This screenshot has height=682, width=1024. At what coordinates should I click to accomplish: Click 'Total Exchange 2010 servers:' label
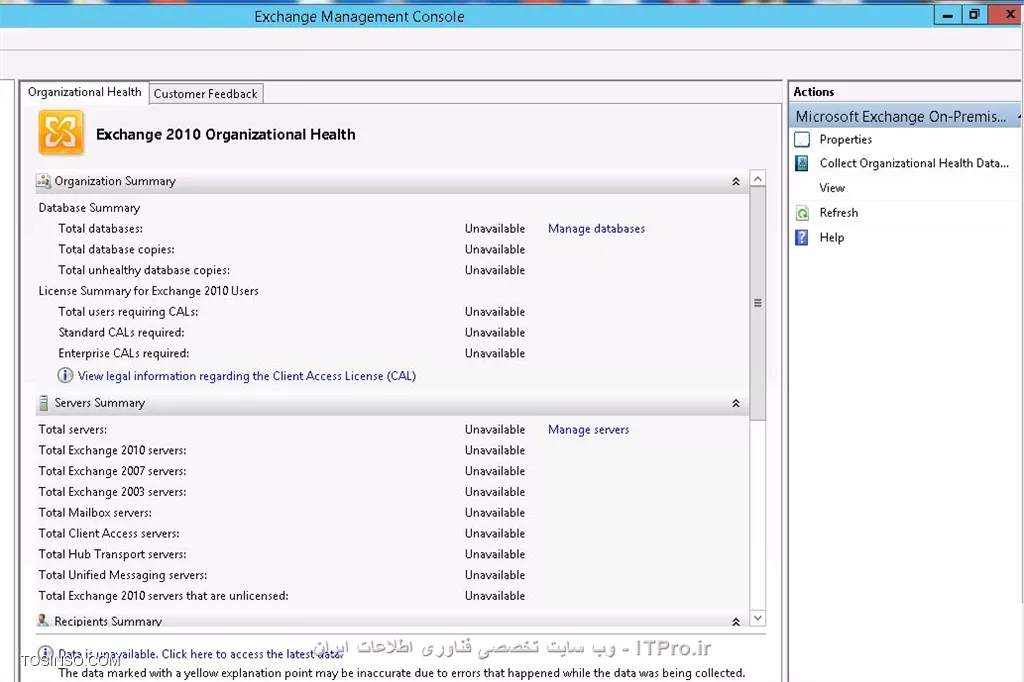[x=112, y=451]
